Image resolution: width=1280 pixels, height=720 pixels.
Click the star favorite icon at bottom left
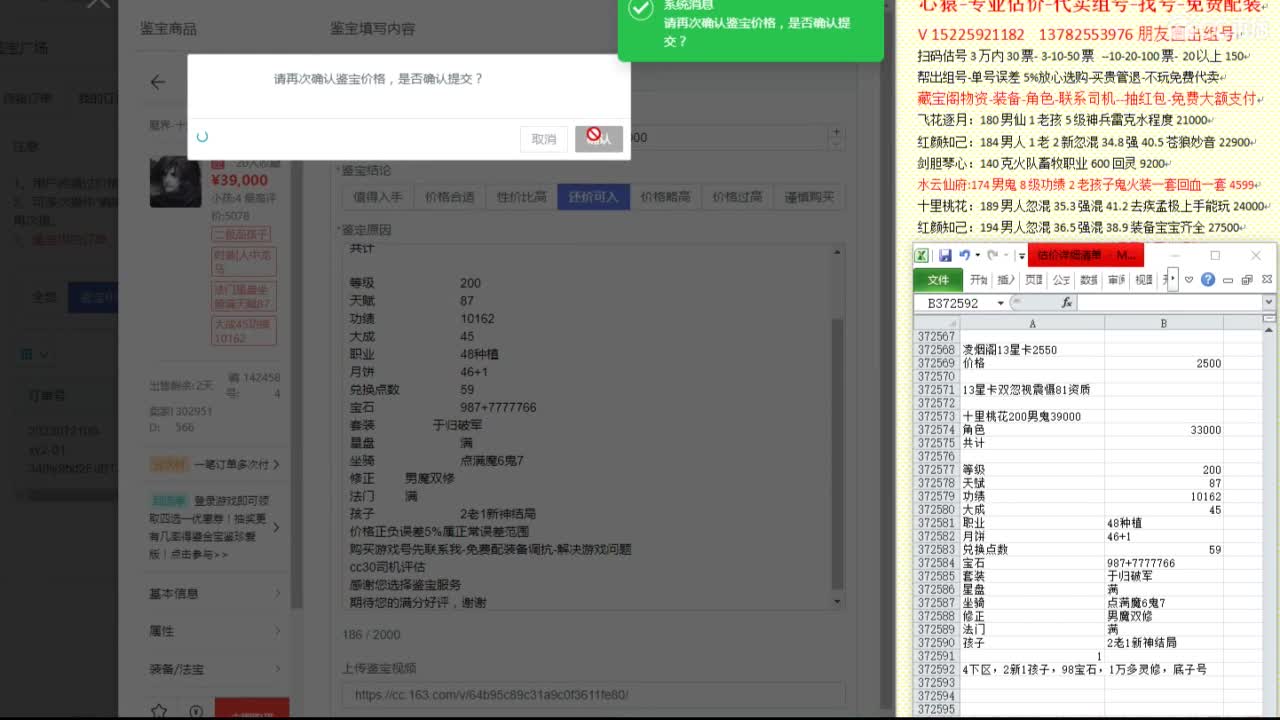pos(159,710)
